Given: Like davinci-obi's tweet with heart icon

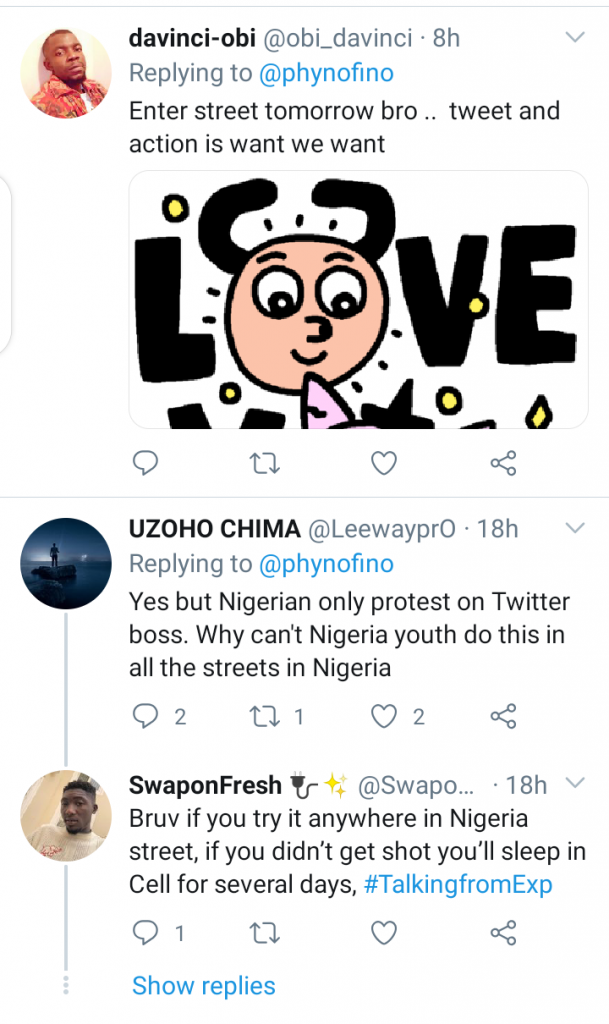Looking at the screenshot, I should tap(384, 463).
